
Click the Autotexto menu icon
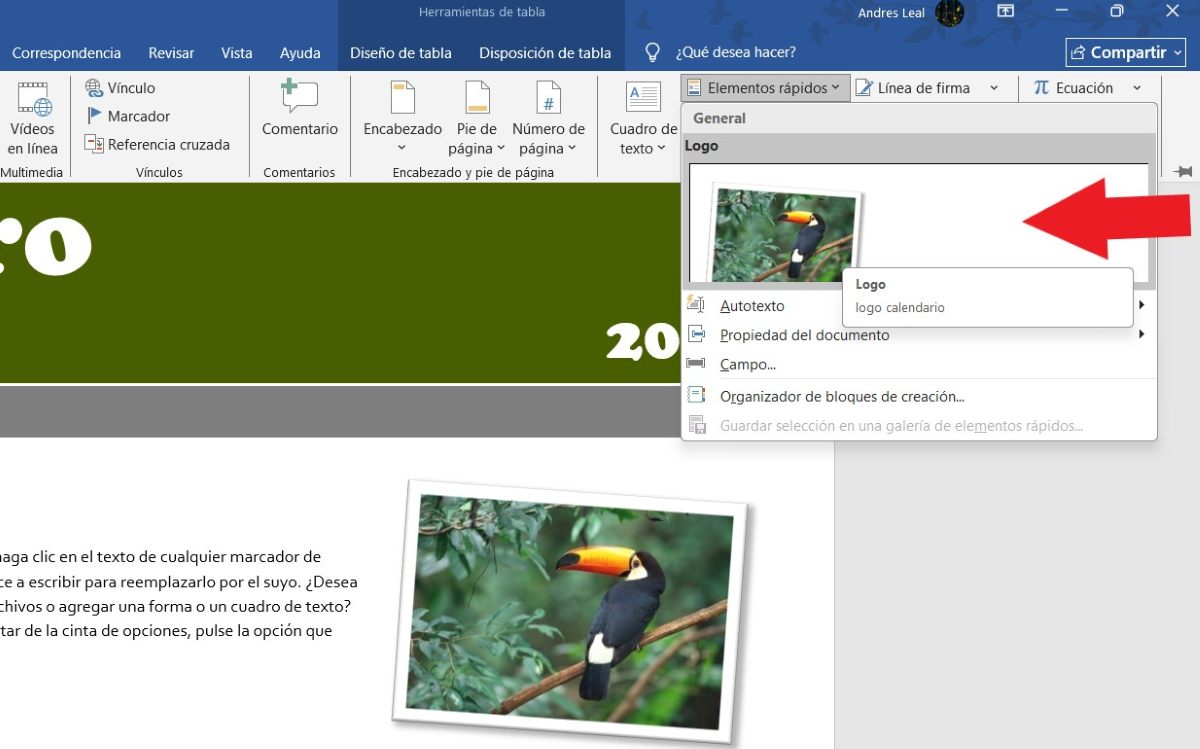[x=696, y=305]
